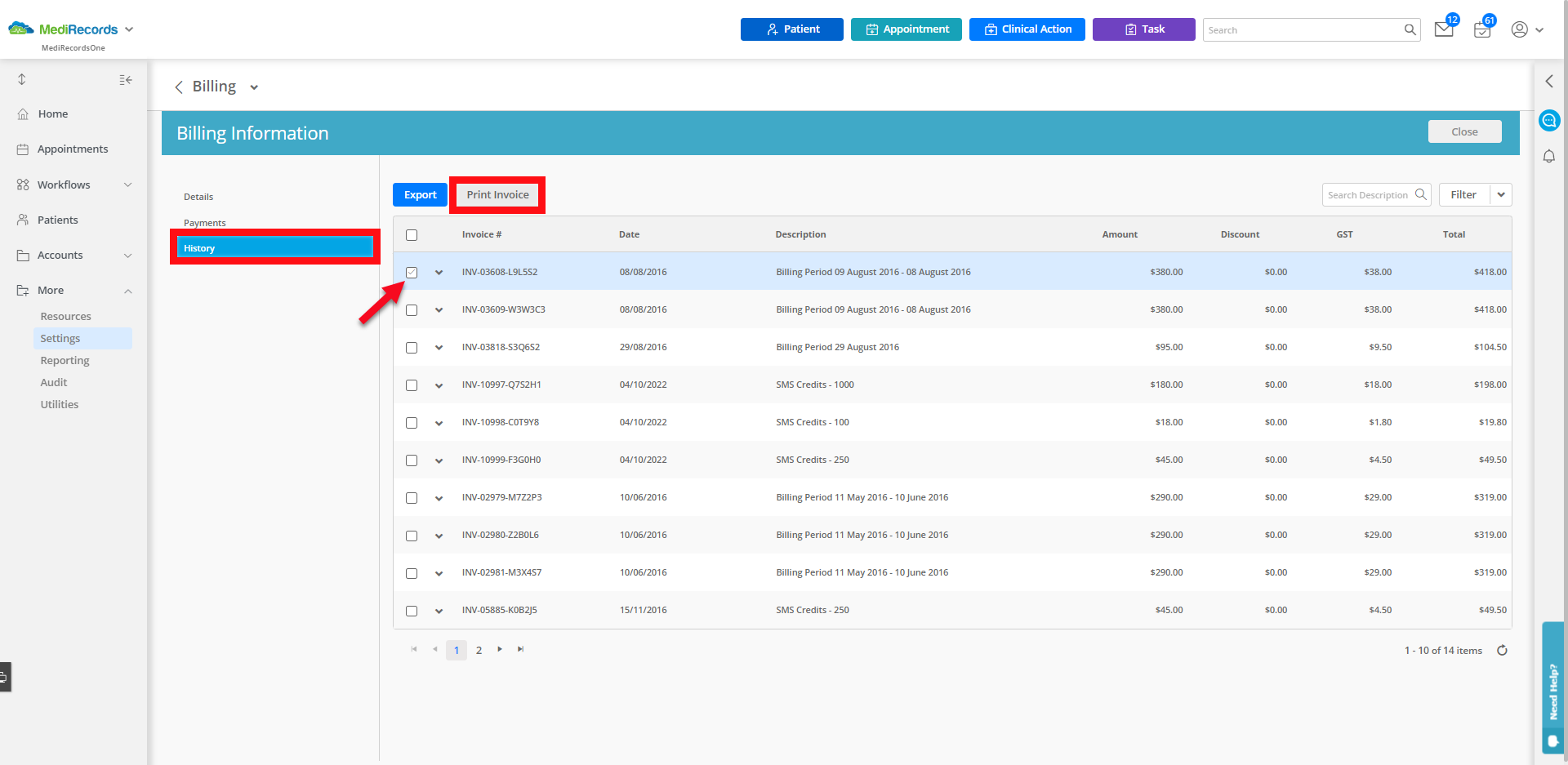The width and height of the screenshot is (1568, 765).
Task: Expand row details for INV-02981-M3X4S7
Action: [x=439, y=573]
